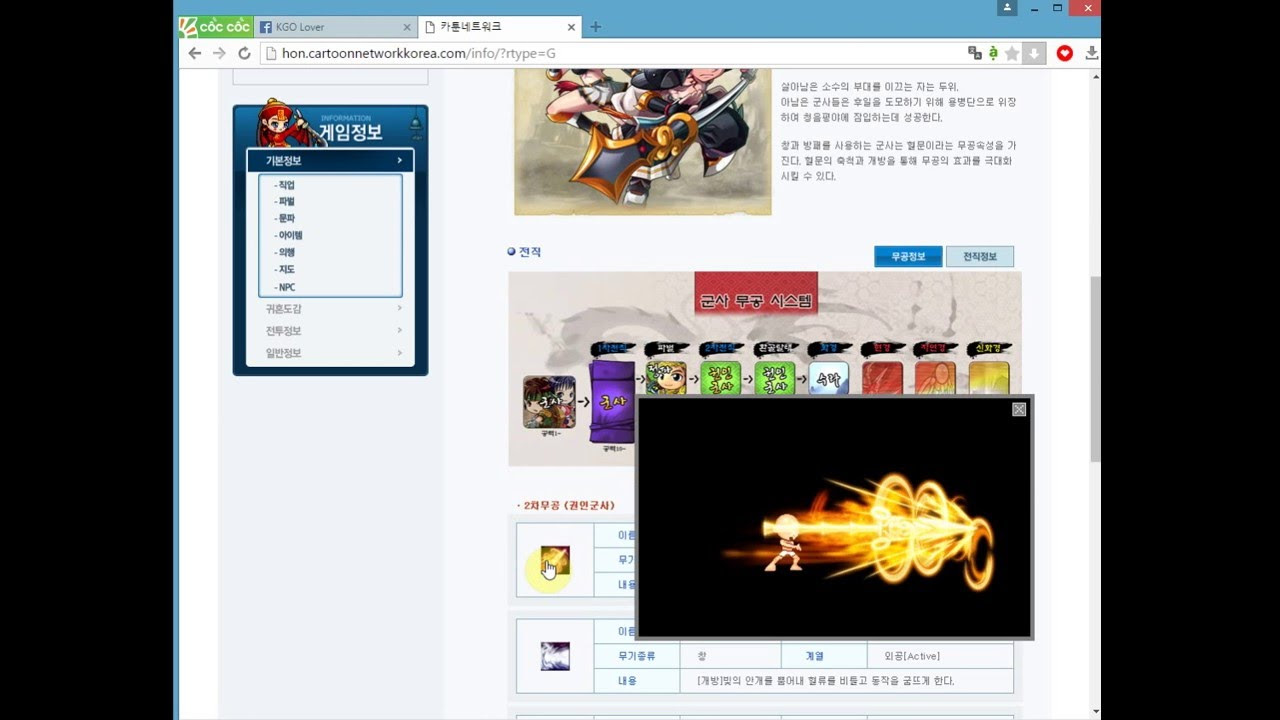Close the skill animation popup with X
1280x720 pixels.
click(x=1019, y=409)
